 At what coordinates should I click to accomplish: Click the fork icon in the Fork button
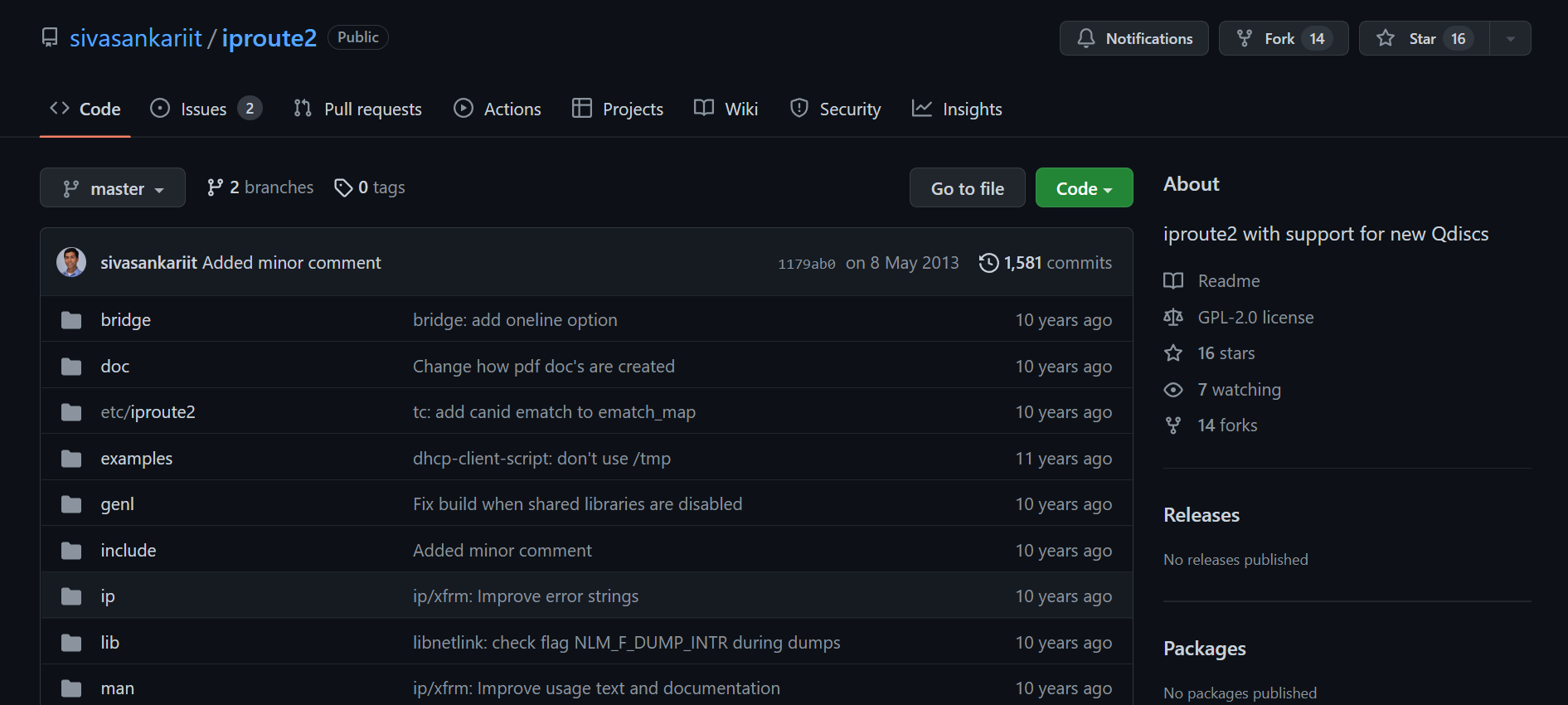click(x=1245, y=38)
